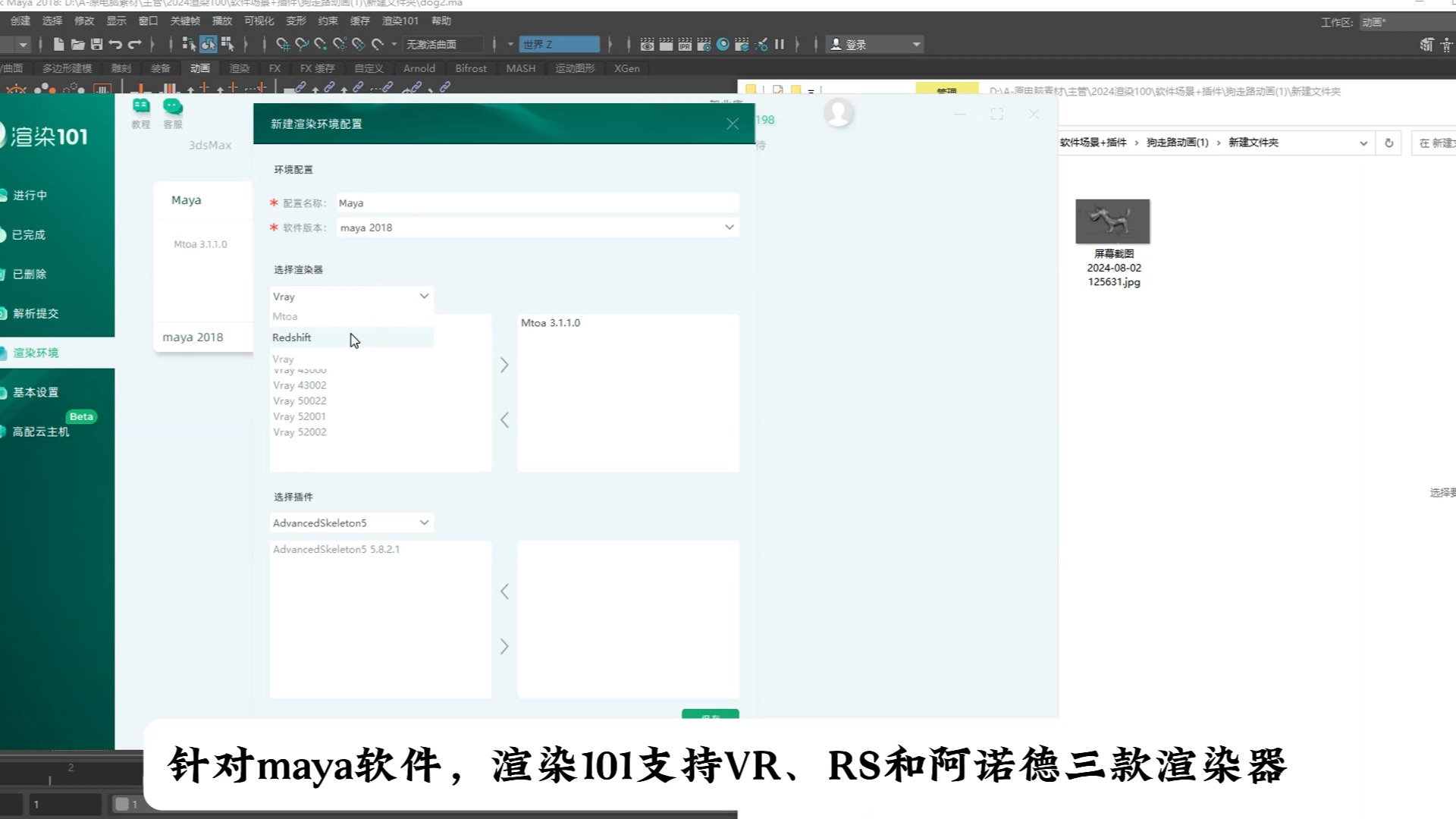Switch to the XGen shelf tab
The height and width of the screenshot is (819, 1456).
click(x=626, y=68)
